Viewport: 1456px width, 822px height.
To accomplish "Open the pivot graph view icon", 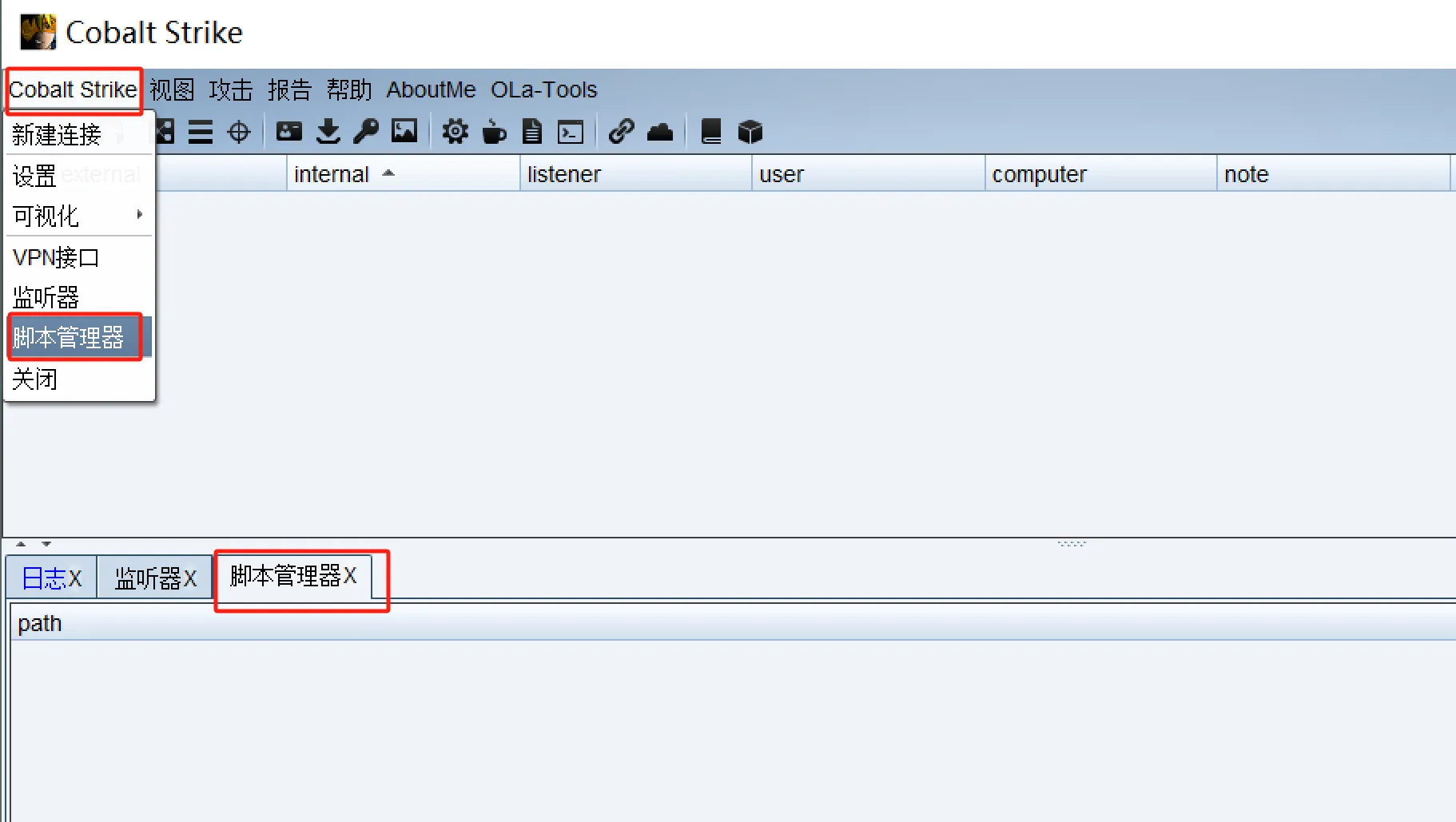I will point(165,132).
